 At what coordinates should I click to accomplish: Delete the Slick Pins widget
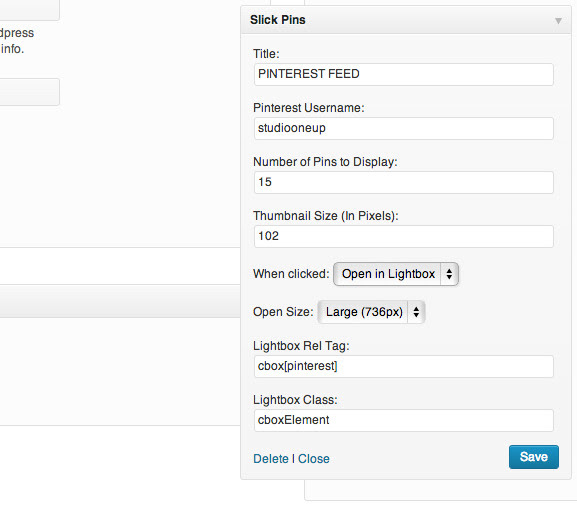pos(271,459)
